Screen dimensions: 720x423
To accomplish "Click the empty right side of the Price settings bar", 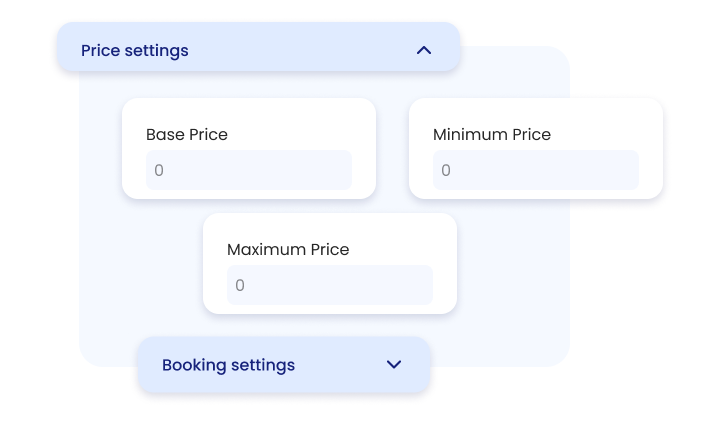I will point(330,50).
